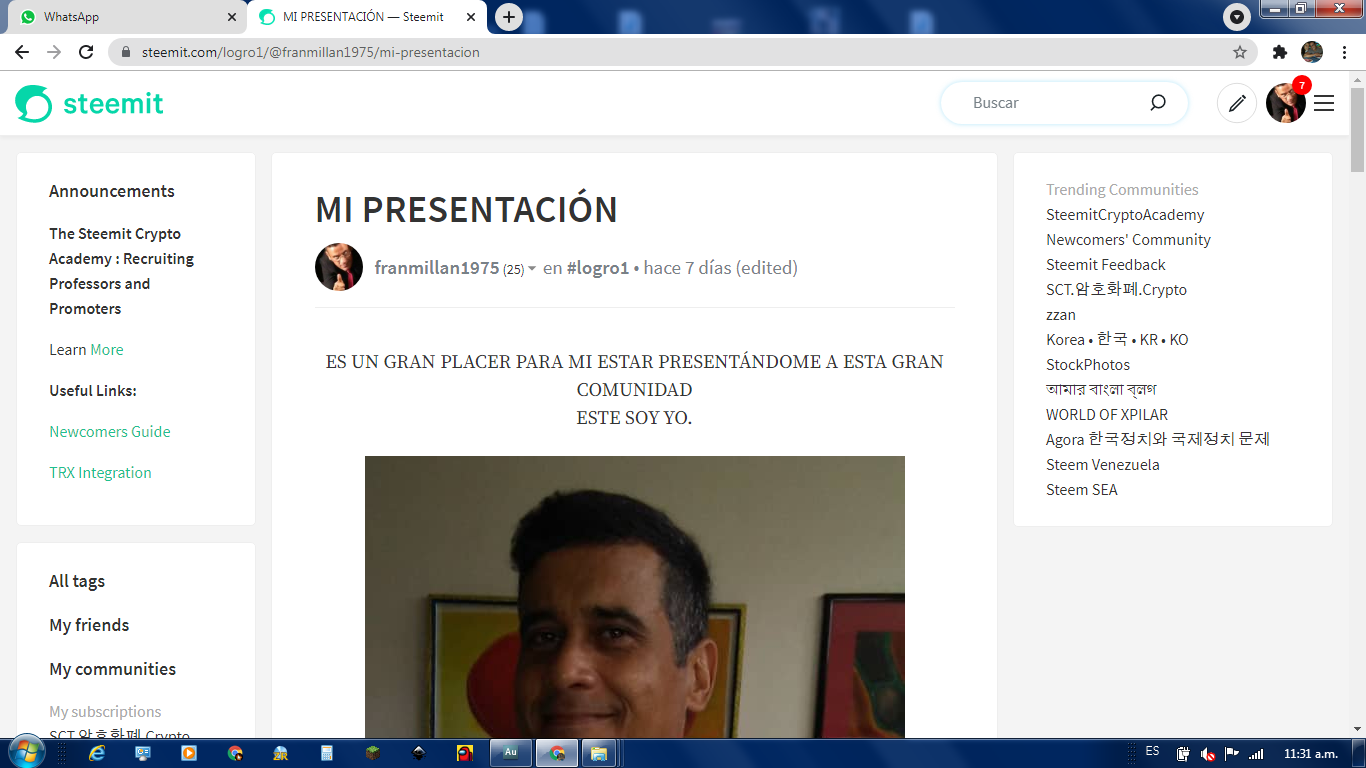Expand the franmillan1975 author dropdown arrow

point(532,269)
